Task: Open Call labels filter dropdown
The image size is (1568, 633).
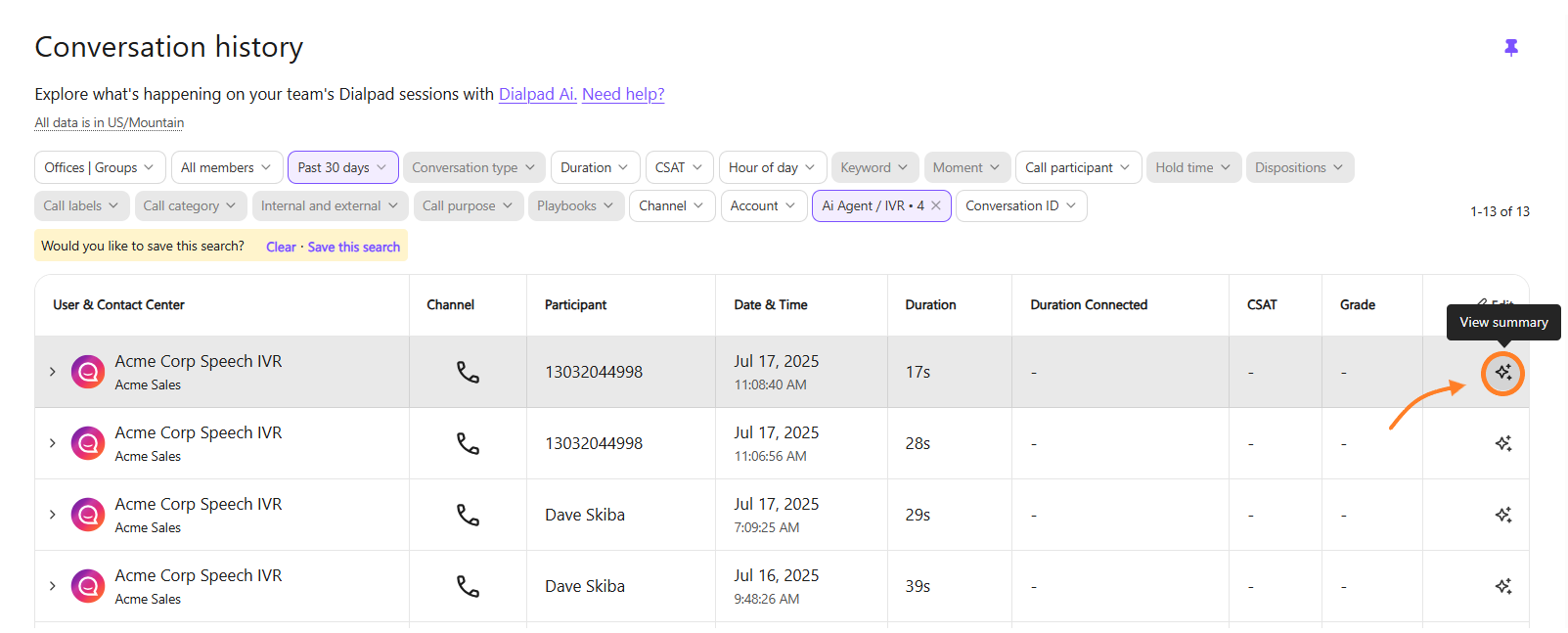Action: click(x=82, y=205)
